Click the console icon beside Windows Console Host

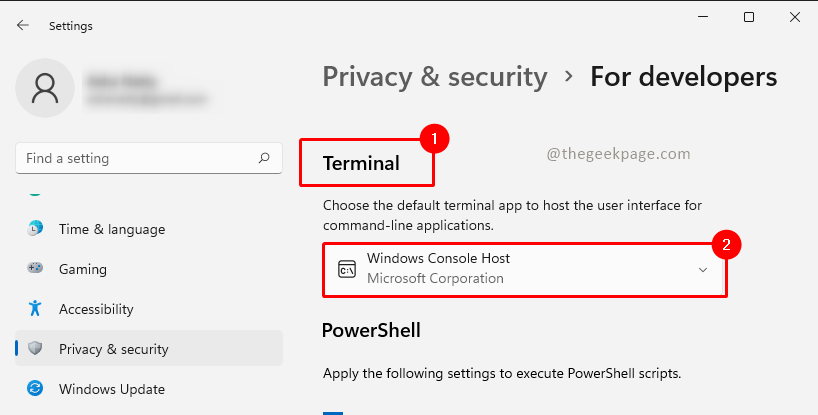(347, 269)
